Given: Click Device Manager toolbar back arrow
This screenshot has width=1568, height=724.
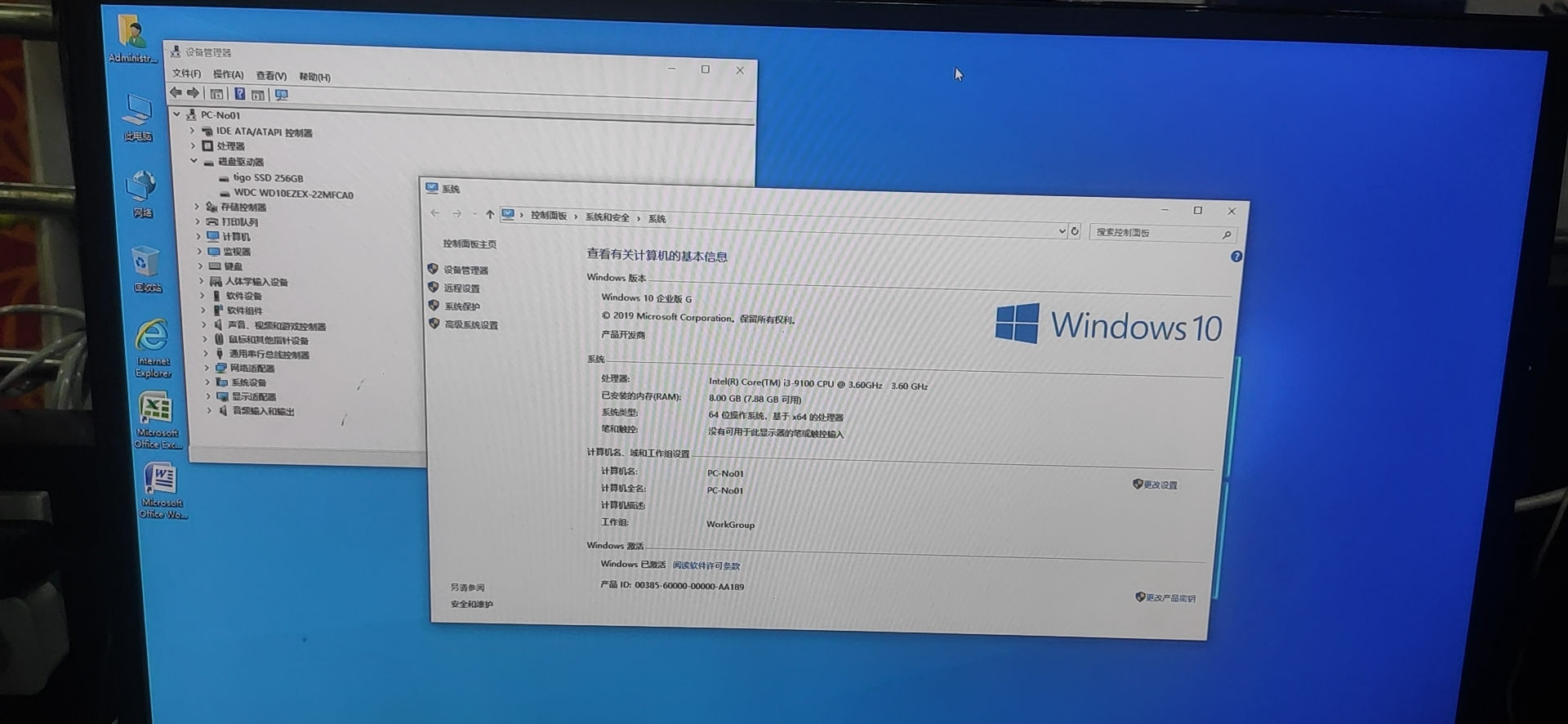Looking at the screenshot, I should [176, 92].
